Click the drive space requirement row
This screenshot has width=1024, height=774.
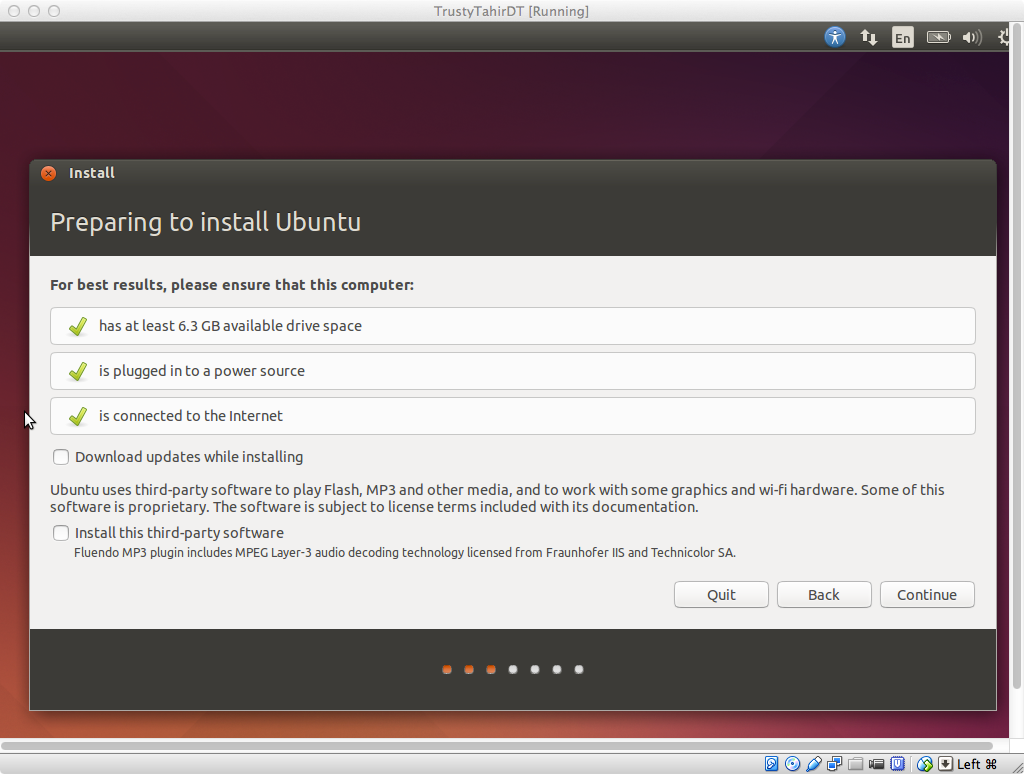[x=513, y=326]
